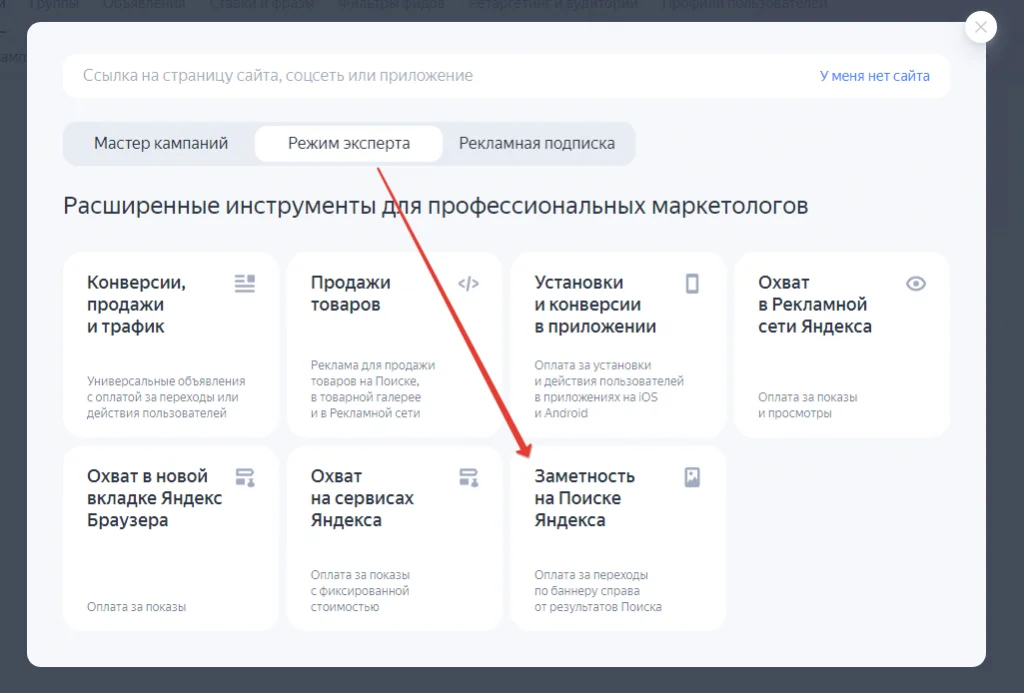Click the bookmark icon on "Заметность на Поиске Яндекса"
1024x693 pixels.
coord(692,477)
